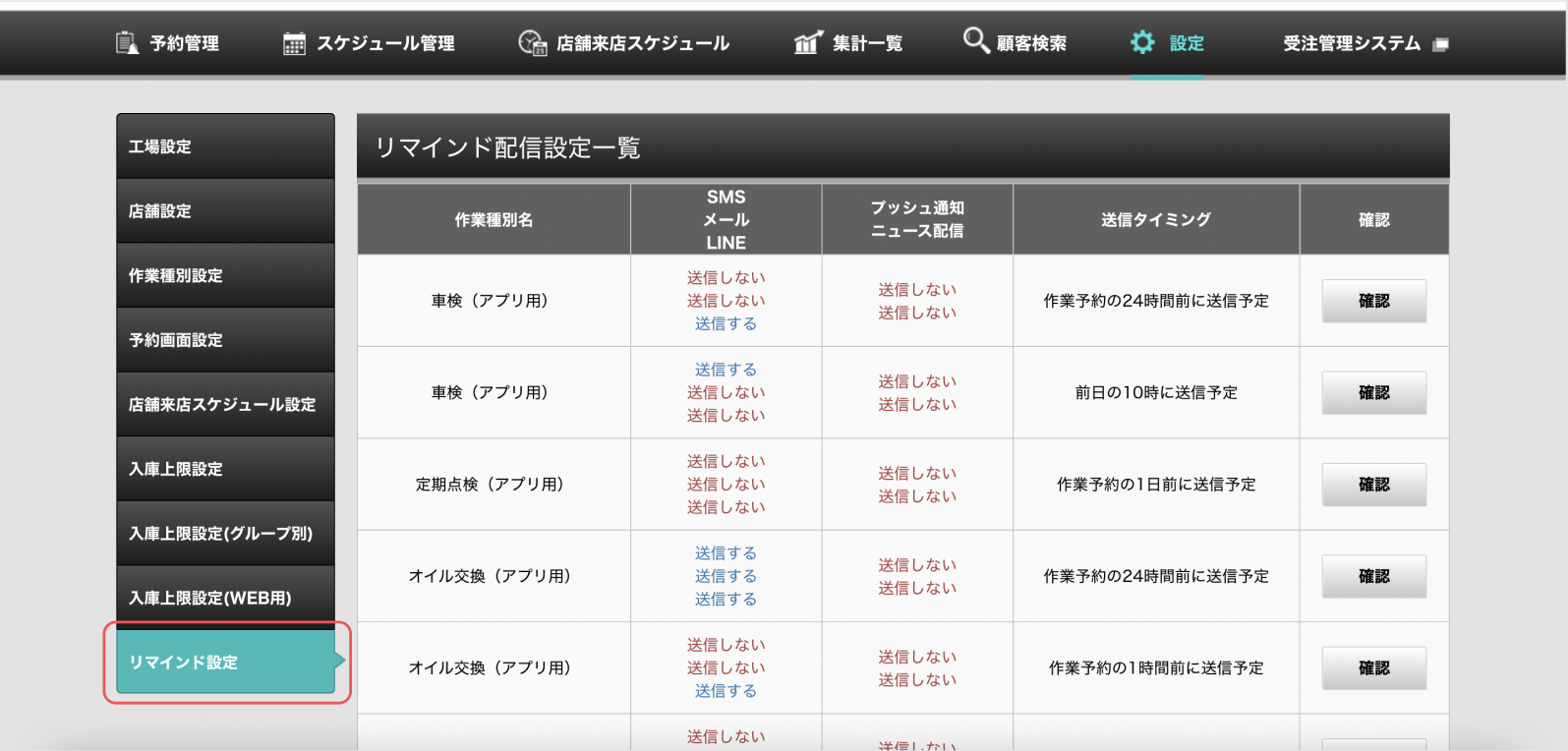Click the 集計一覧 chart icon
Screen dimensions: 1568x751
[x=807, y=42]
